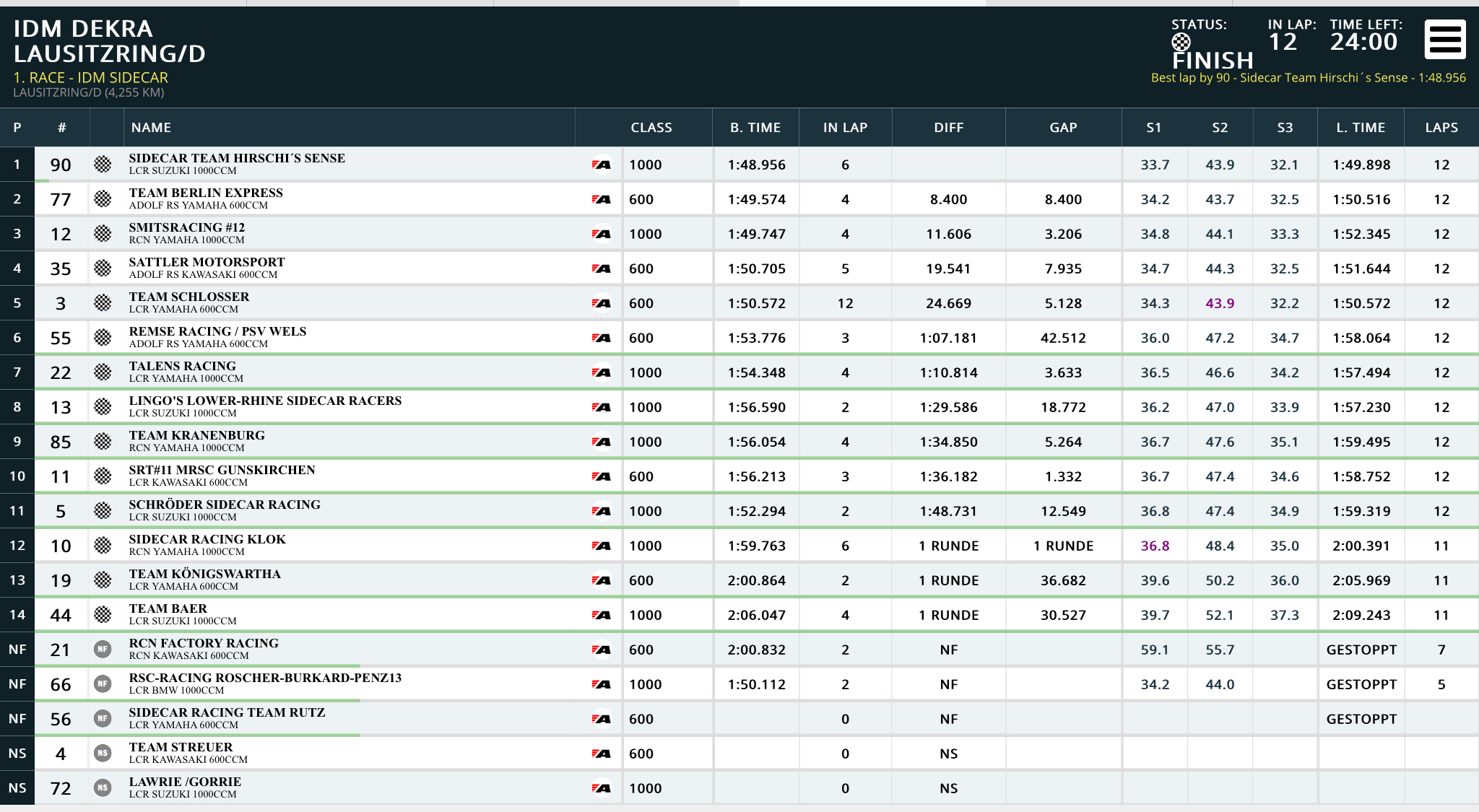Click laps value 7 for RCN Factory Racing
The height and width of the screenshot is (812, 1479).
(x=1441, y=650)
